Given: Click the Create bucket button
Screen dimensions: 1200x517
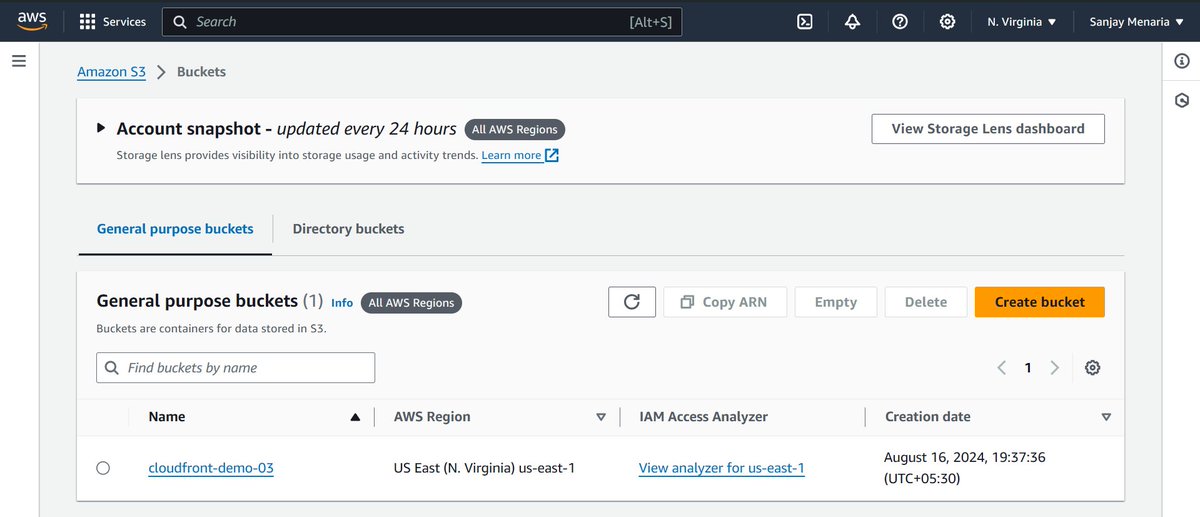Looking at the screenshot, I should click(x=1040, y=302).
